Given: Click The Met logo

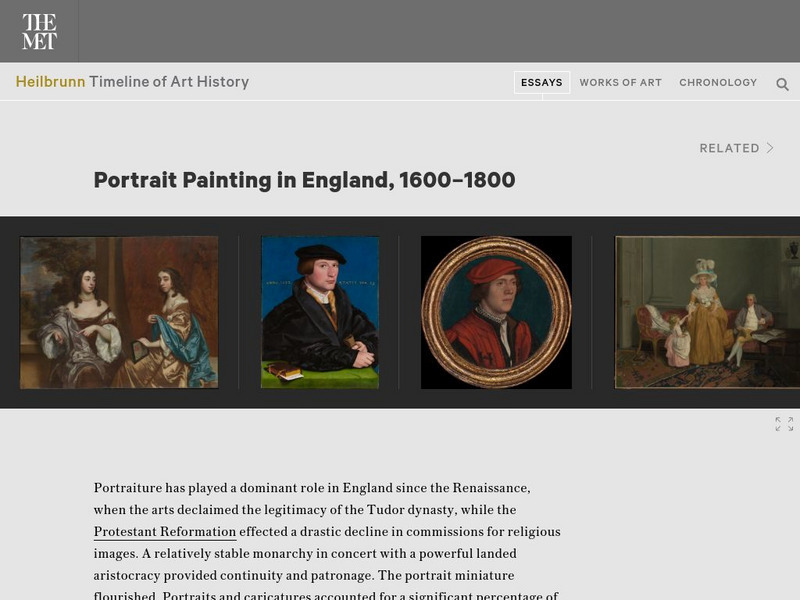Looking at the screenshot, I should click(x=39, y=31).
